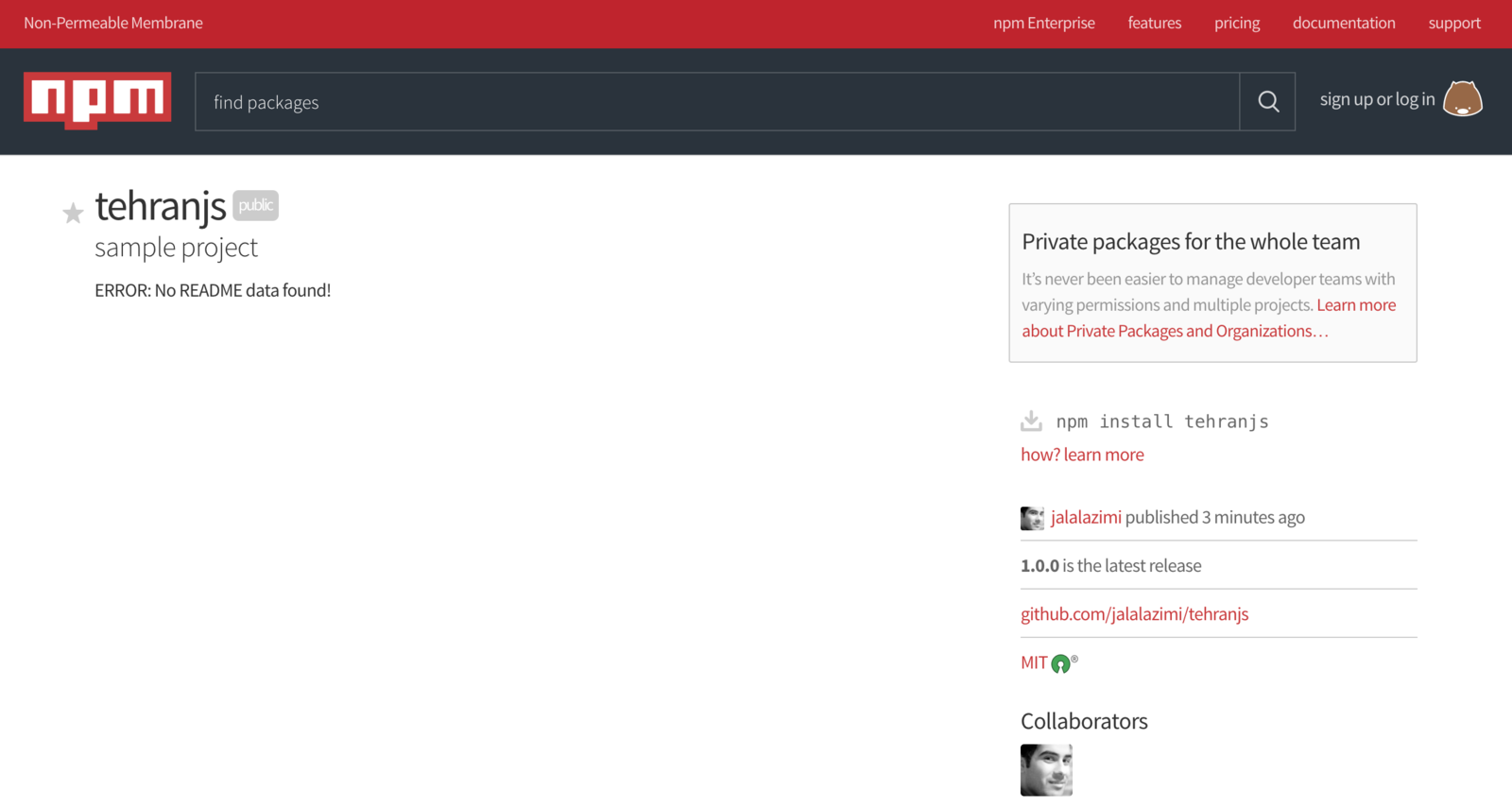Click how? learn more link
Screen dimensions: 1512x808
1082,455
